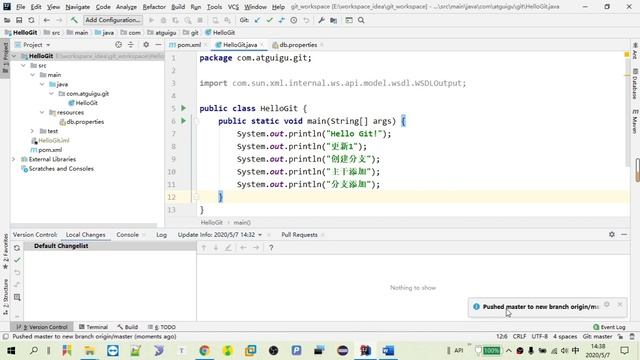Click the Windows Start button

[x=11, y=350]
